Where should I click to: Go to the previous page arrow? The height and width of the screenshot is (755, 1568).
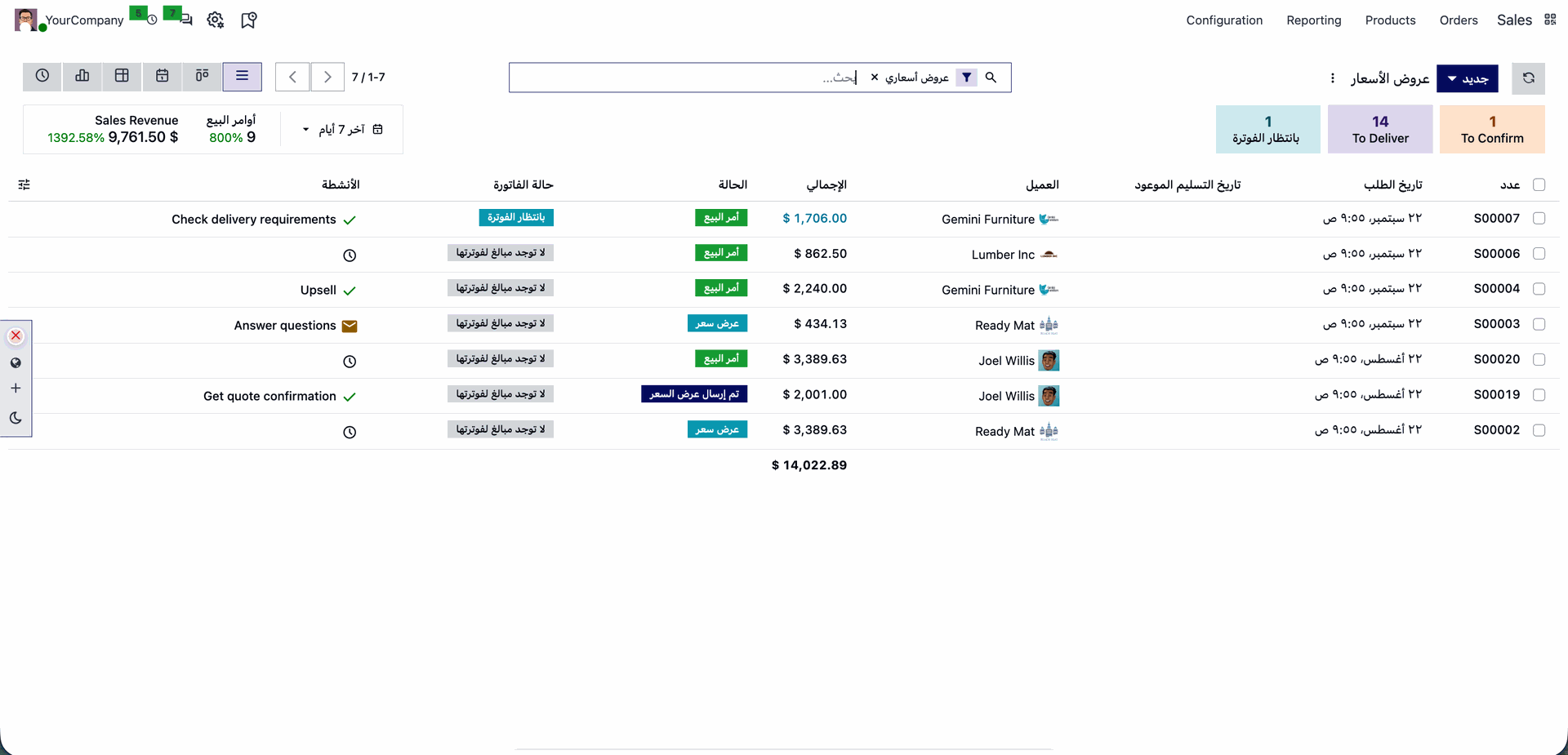point(292,78)
